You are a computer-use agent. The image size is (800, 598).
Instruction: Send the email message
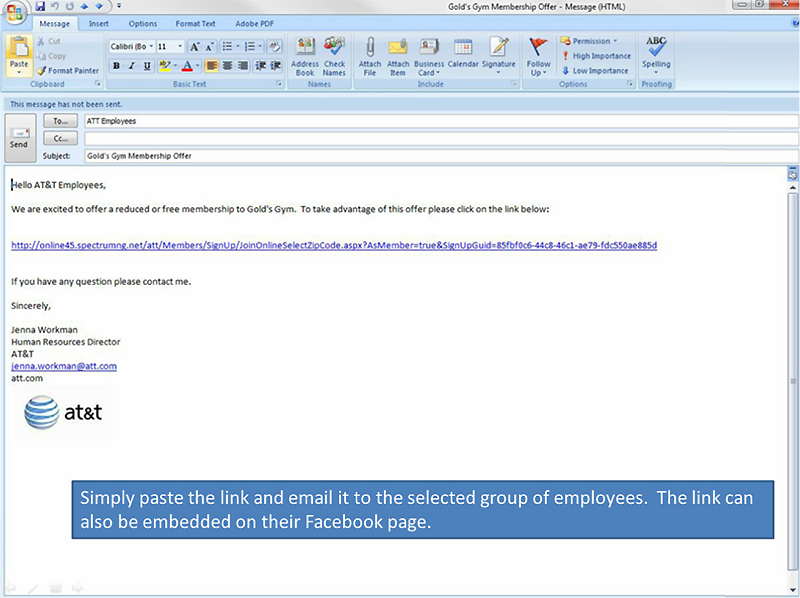(19, 138)
